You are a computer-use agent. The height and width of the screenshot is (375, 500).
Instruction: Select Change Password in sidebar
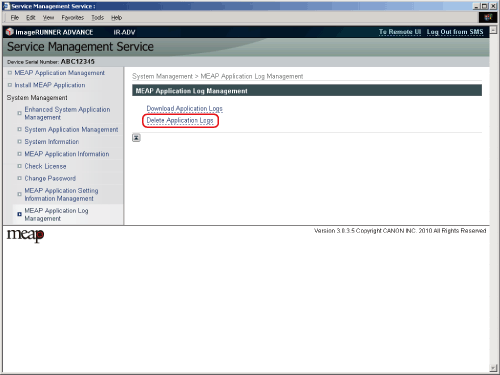pyautogui.click(x=50, y=178)
